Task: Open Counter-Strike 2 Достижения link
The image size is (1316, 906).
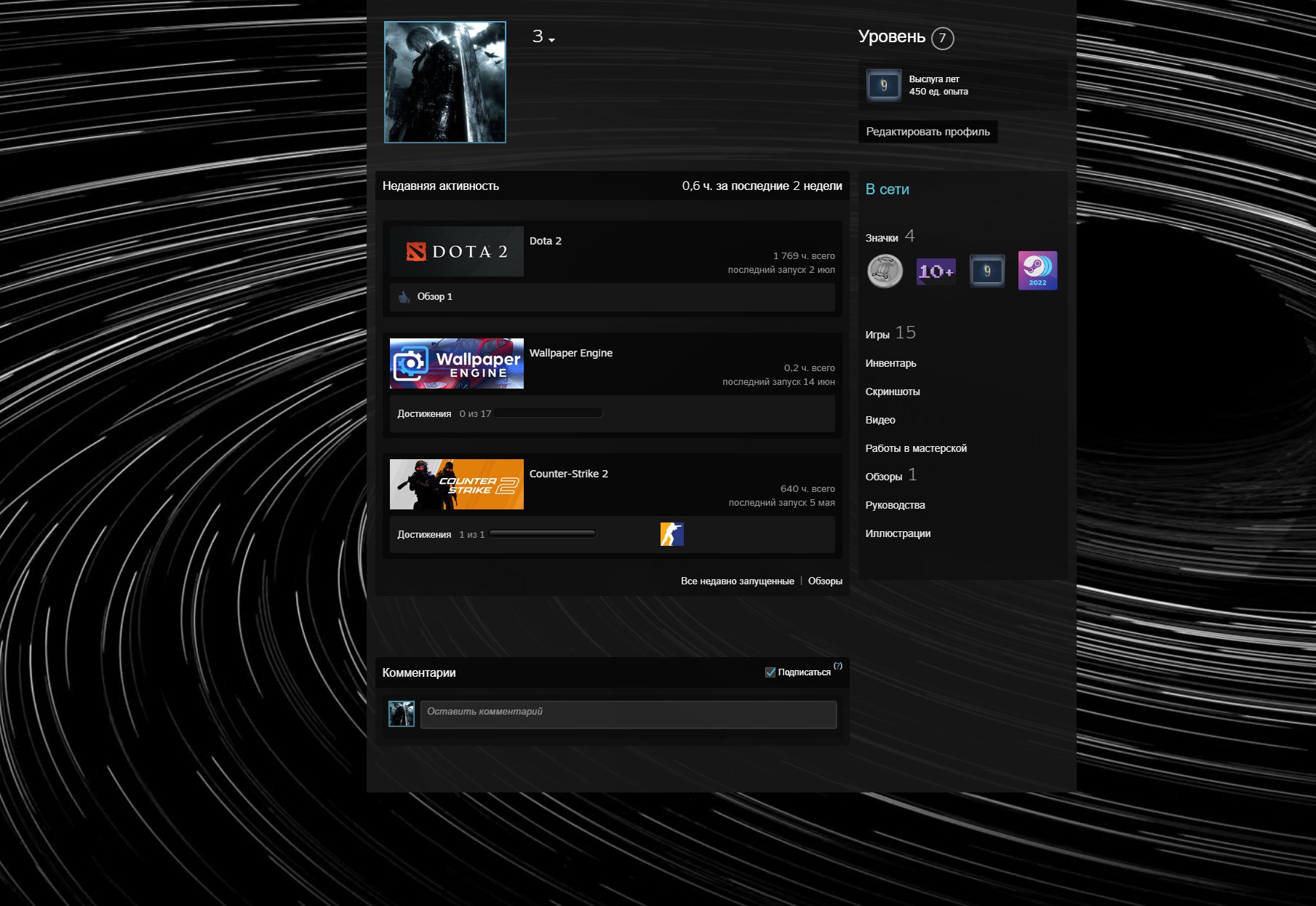Action: pos(424,535)
